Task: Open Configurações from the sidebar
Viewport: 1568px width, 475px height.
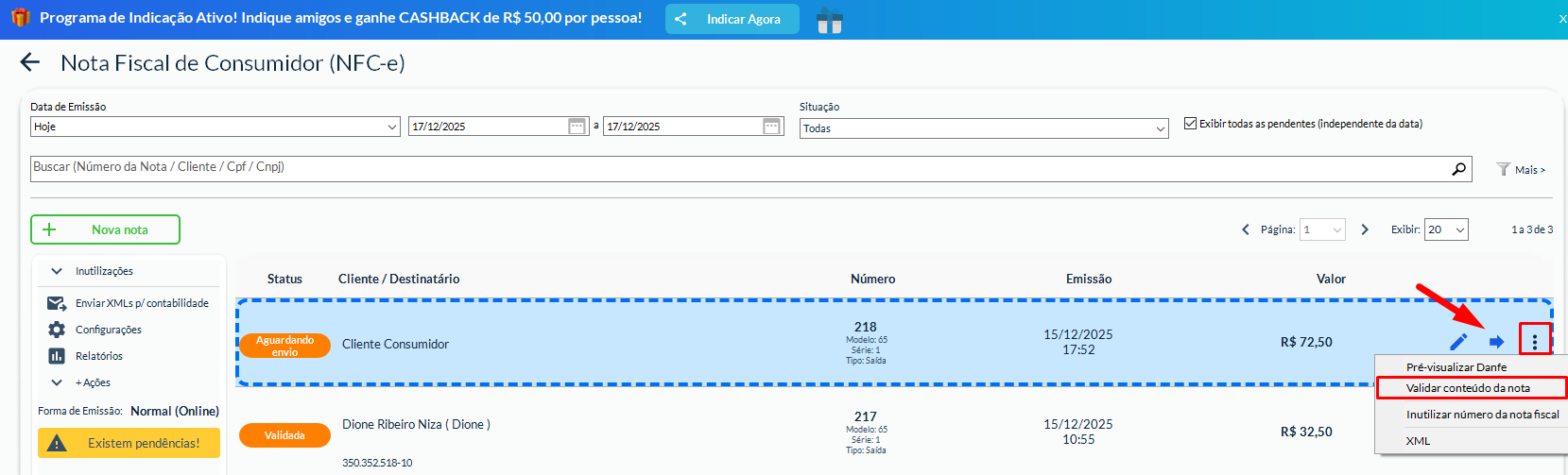Action: [108, 330]
